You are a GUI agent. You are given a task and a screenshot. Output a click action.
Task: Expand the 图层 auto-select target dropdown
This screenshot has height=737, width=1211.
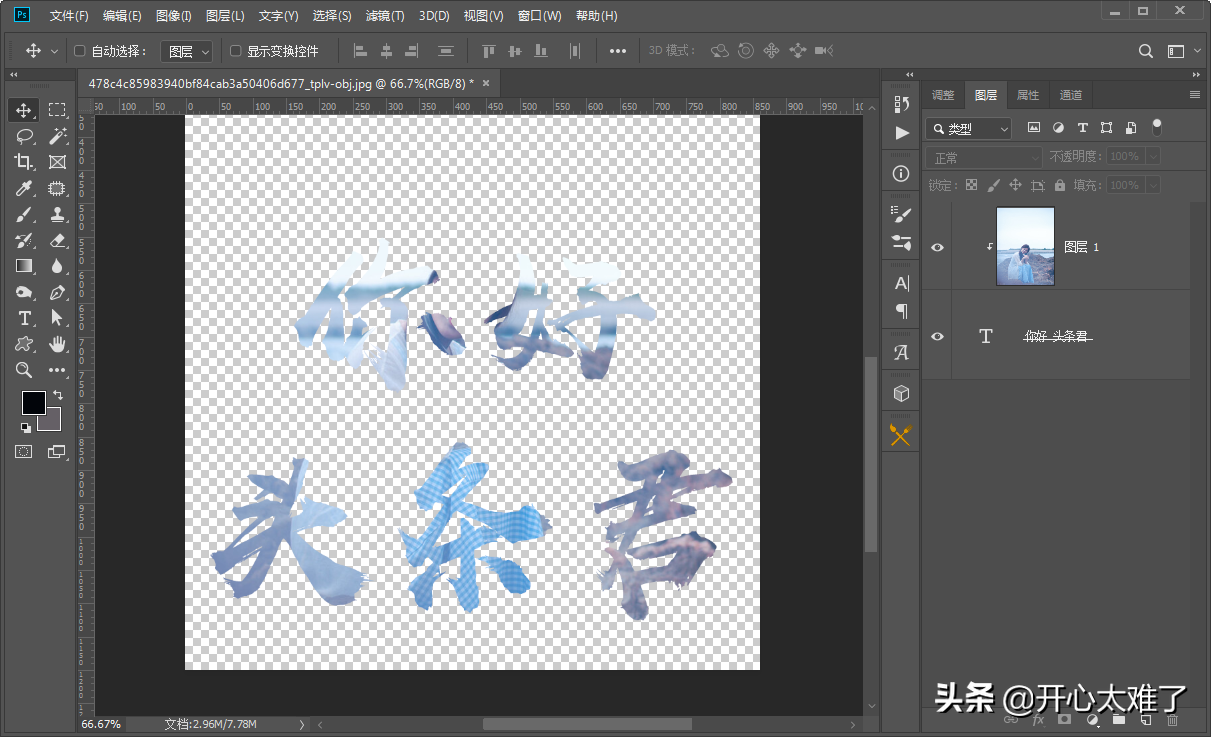coord(188,51)
